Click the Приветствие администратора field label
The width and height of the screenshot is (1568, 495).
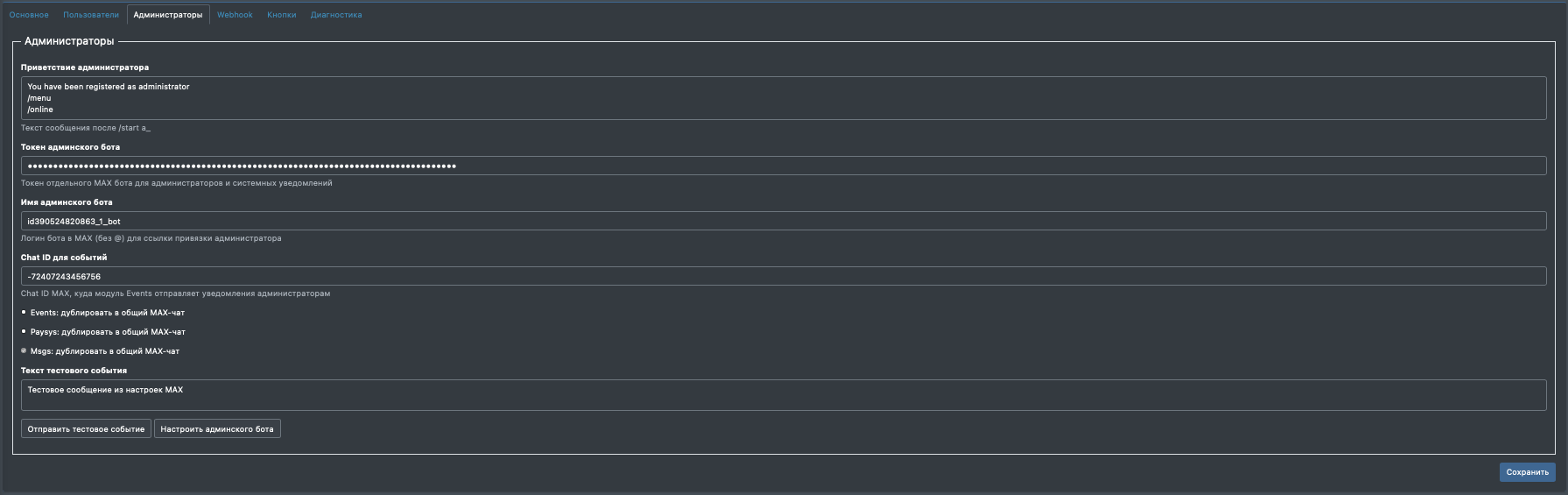pyautogui.click(x=85, y=67)
